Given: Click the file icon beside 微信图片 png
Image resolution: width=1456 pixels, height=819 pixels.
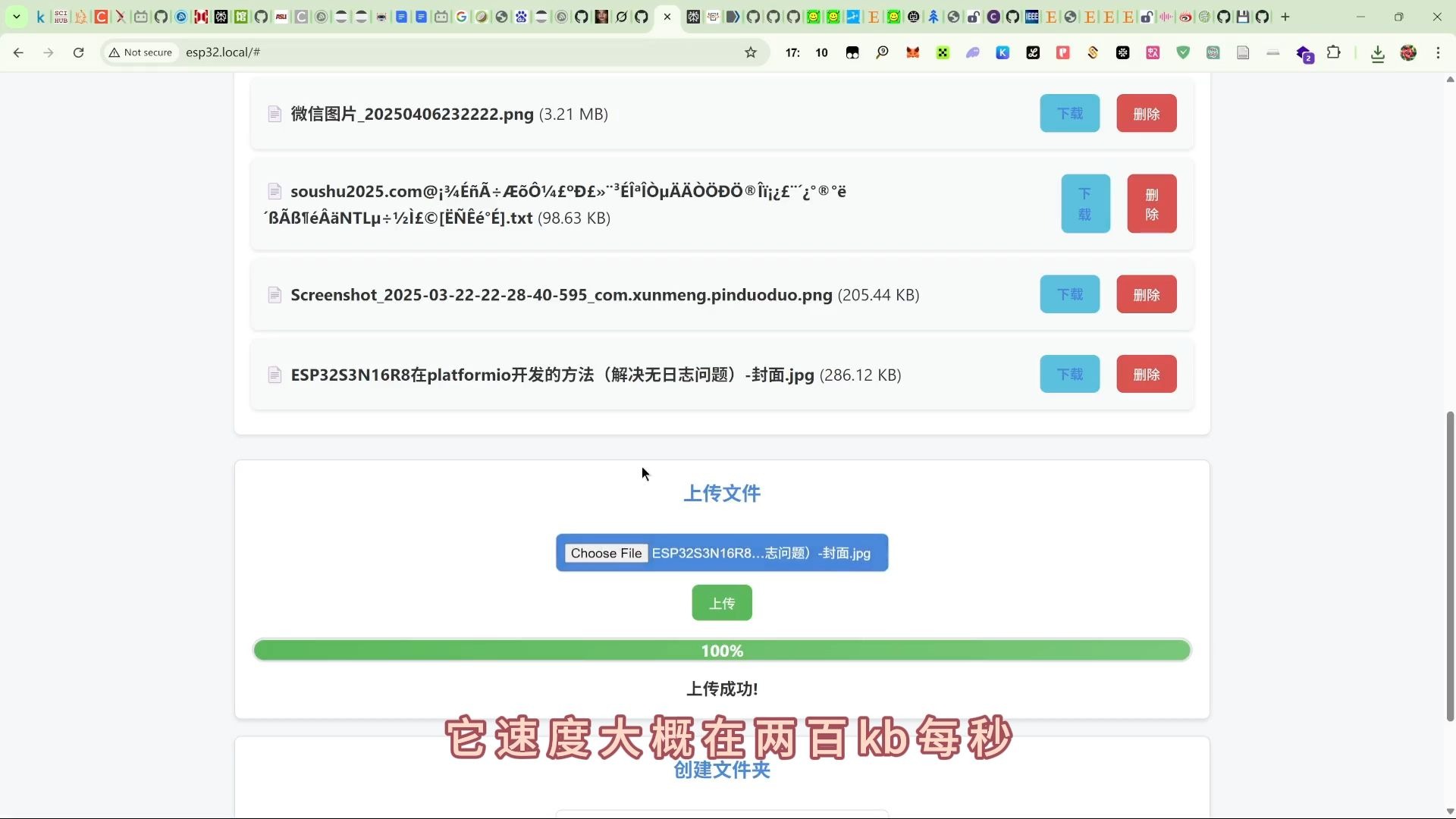Looking at the screenshot, I should pos(275,114).
